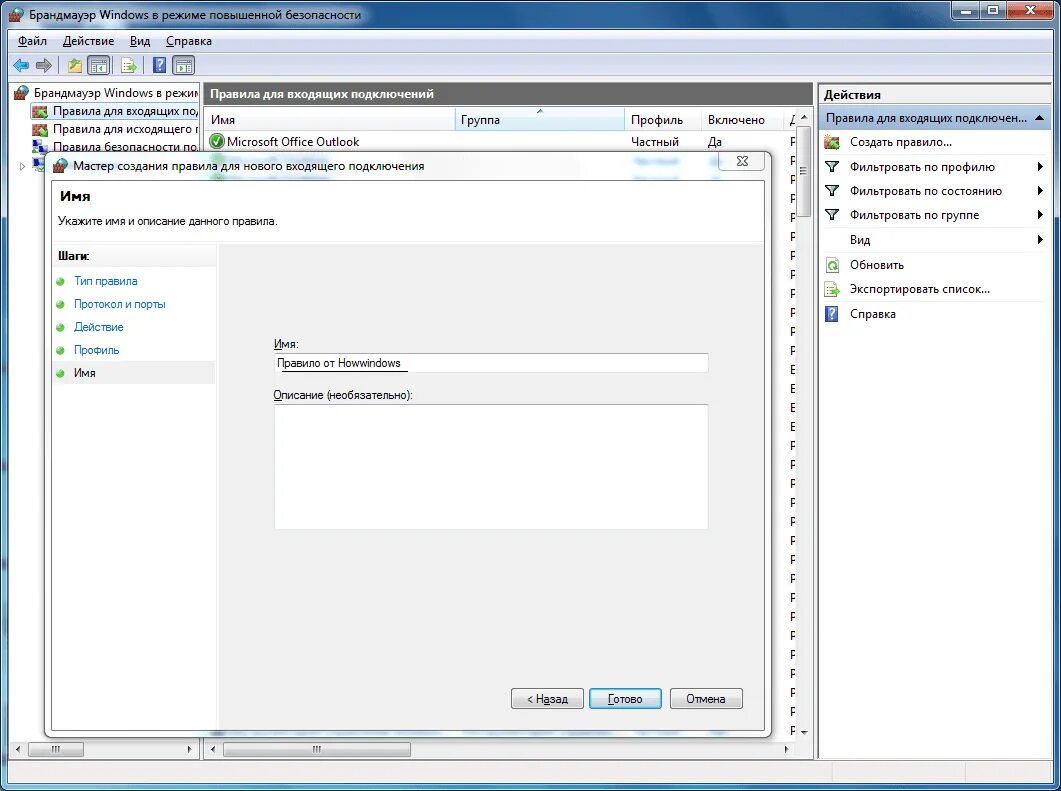Click the Описание description text area
This screenshot has width=1061, height=791.
pos(491,467)
